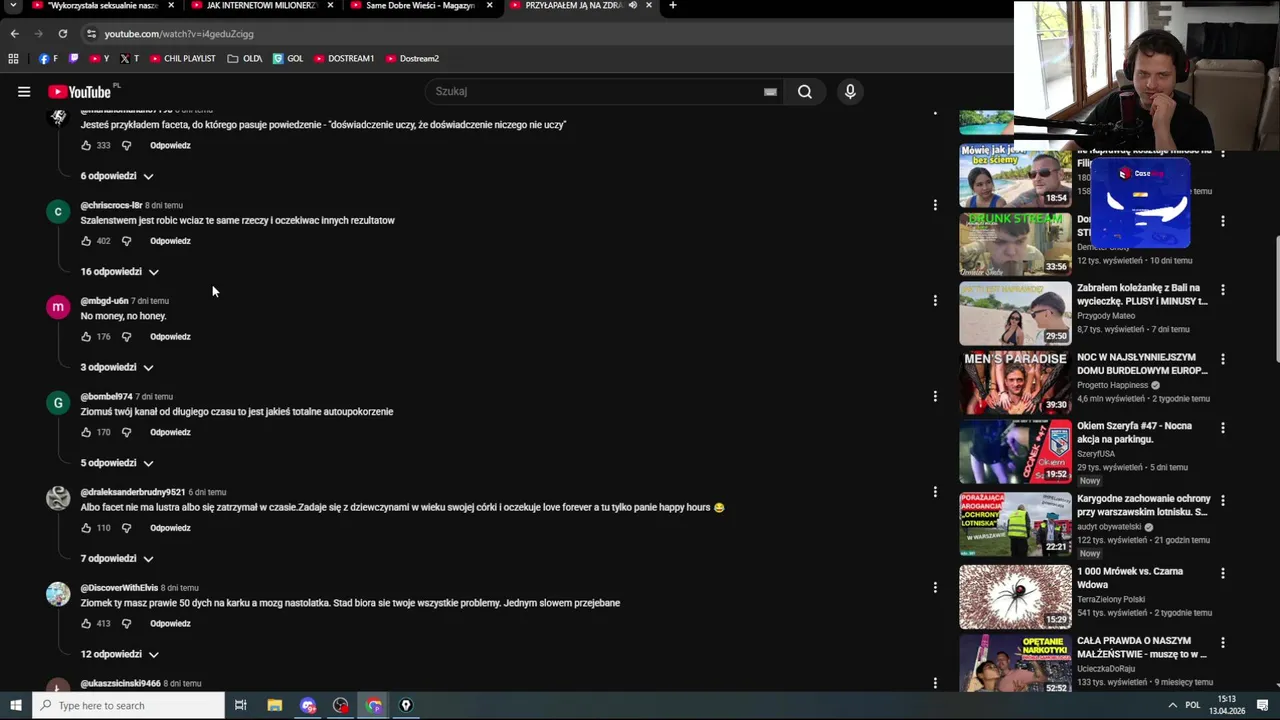
Task: Open the notification center in the system tray
Action: pos(1263,706)
